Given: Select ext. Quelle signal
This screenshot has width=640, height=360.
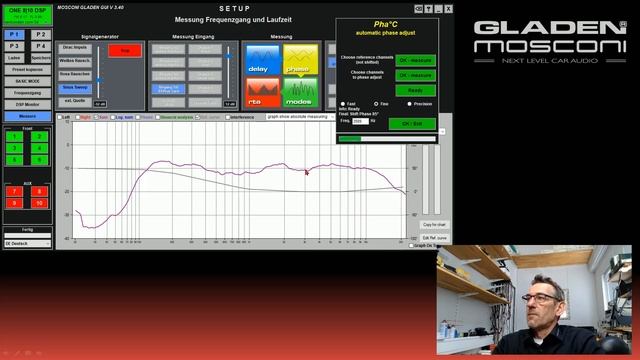Looking at the screenshot, I should point(75,101).
